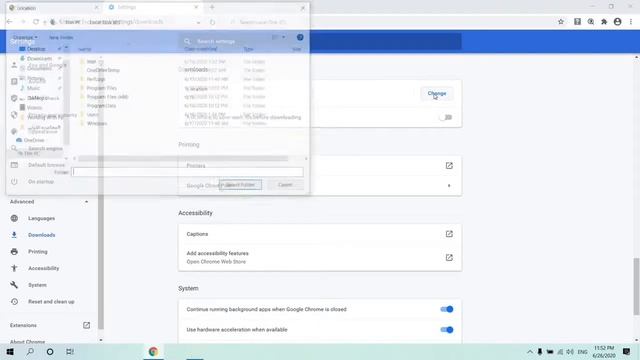Click the Search settings field
Screen dimensions: 640x360
320,41
